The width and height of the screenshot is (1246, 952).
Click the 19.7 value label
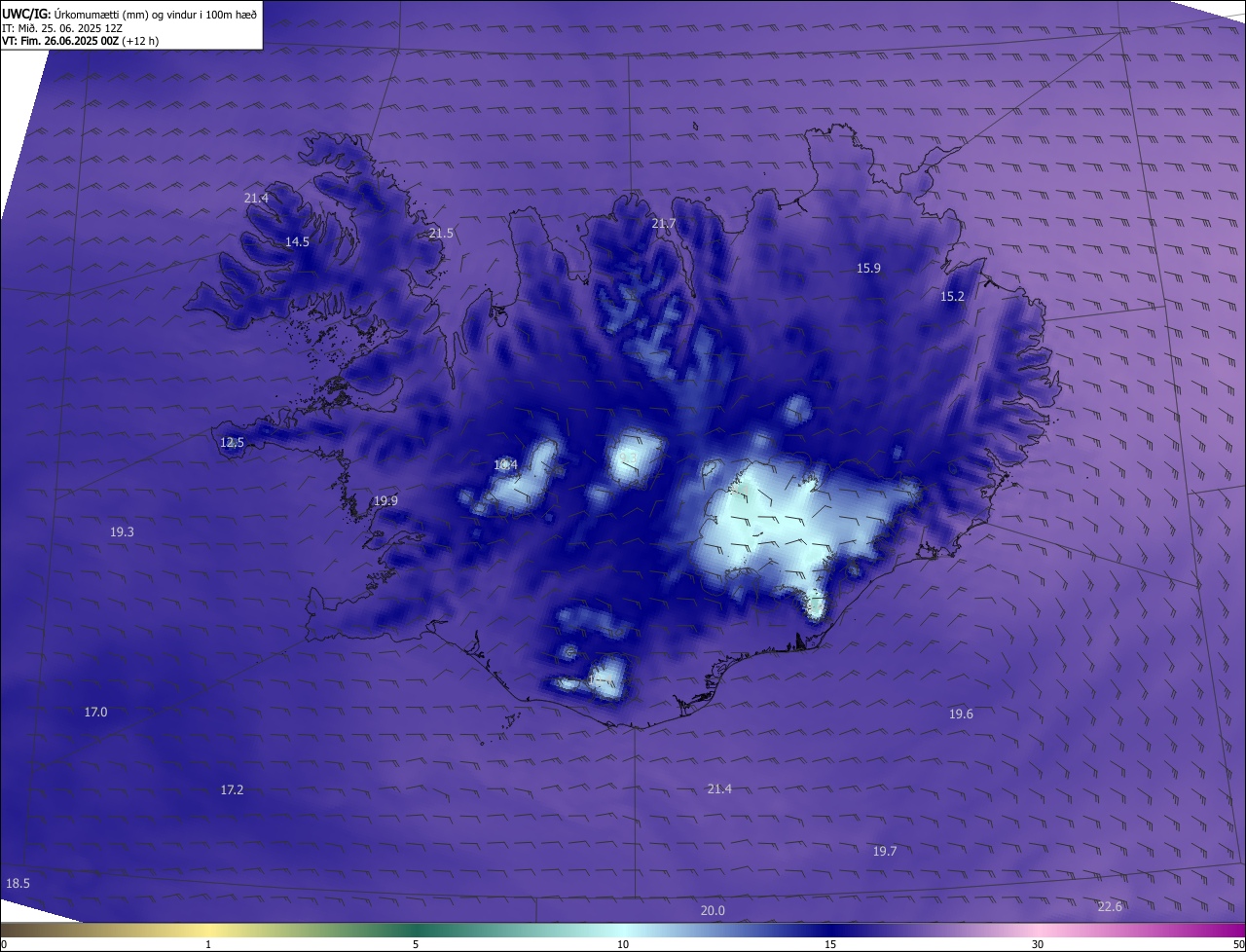[x=884, y=851]
